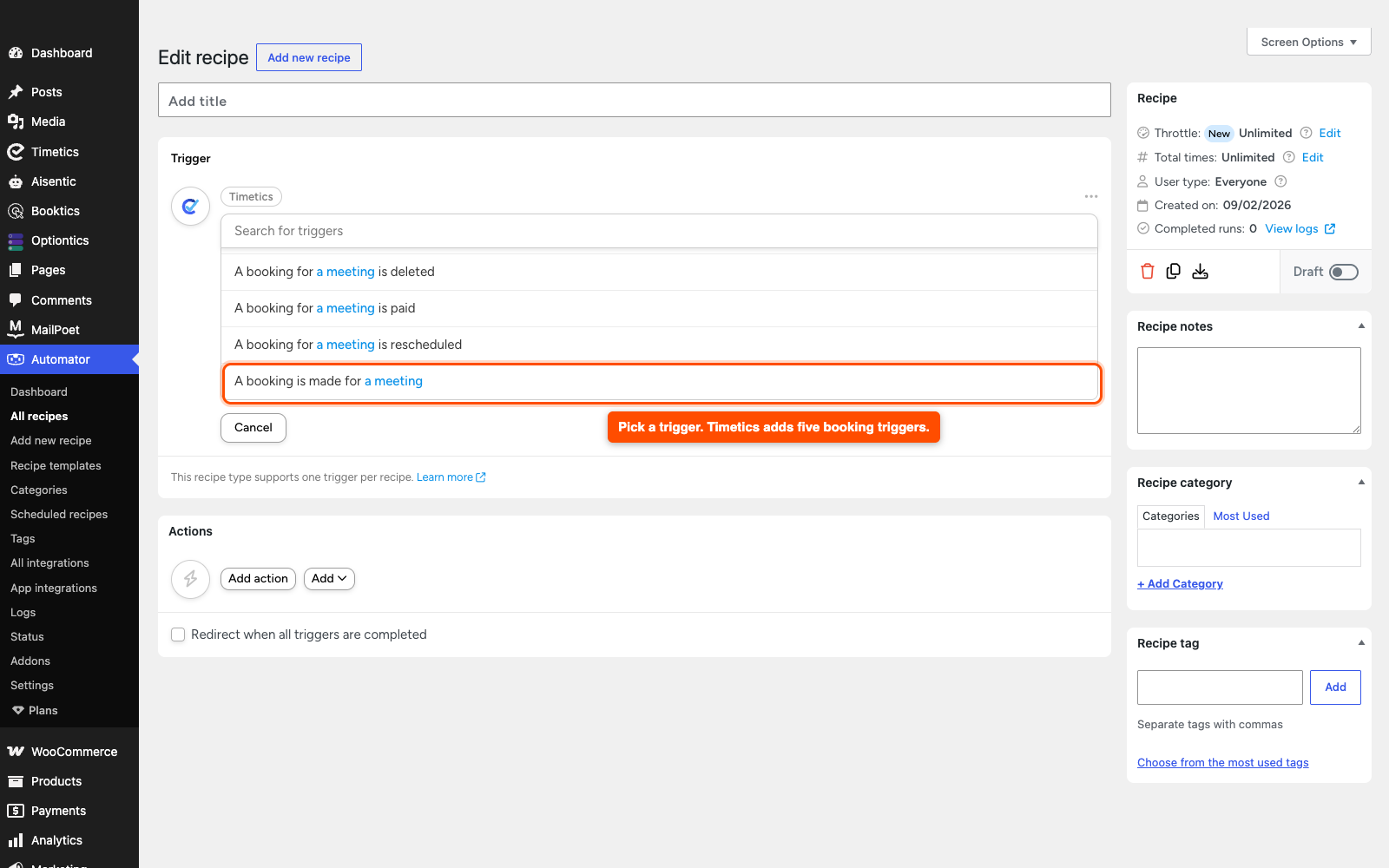This screenshot has height=868, width=1389.
Task: Collapse the Recipe tag panel
Action: [1361, 643]
